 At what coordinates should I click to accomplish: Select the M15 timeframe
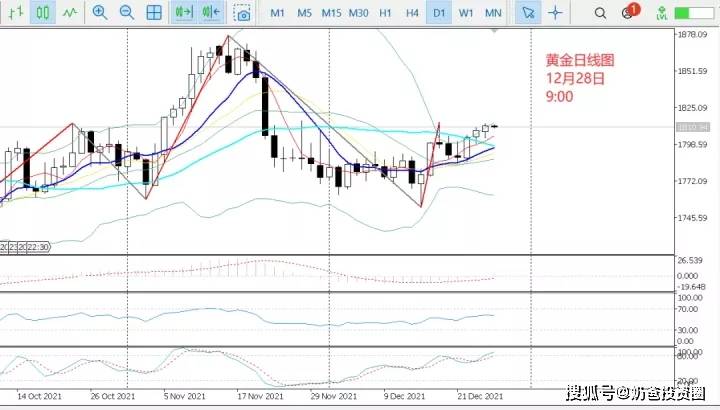tap(331, 13)
